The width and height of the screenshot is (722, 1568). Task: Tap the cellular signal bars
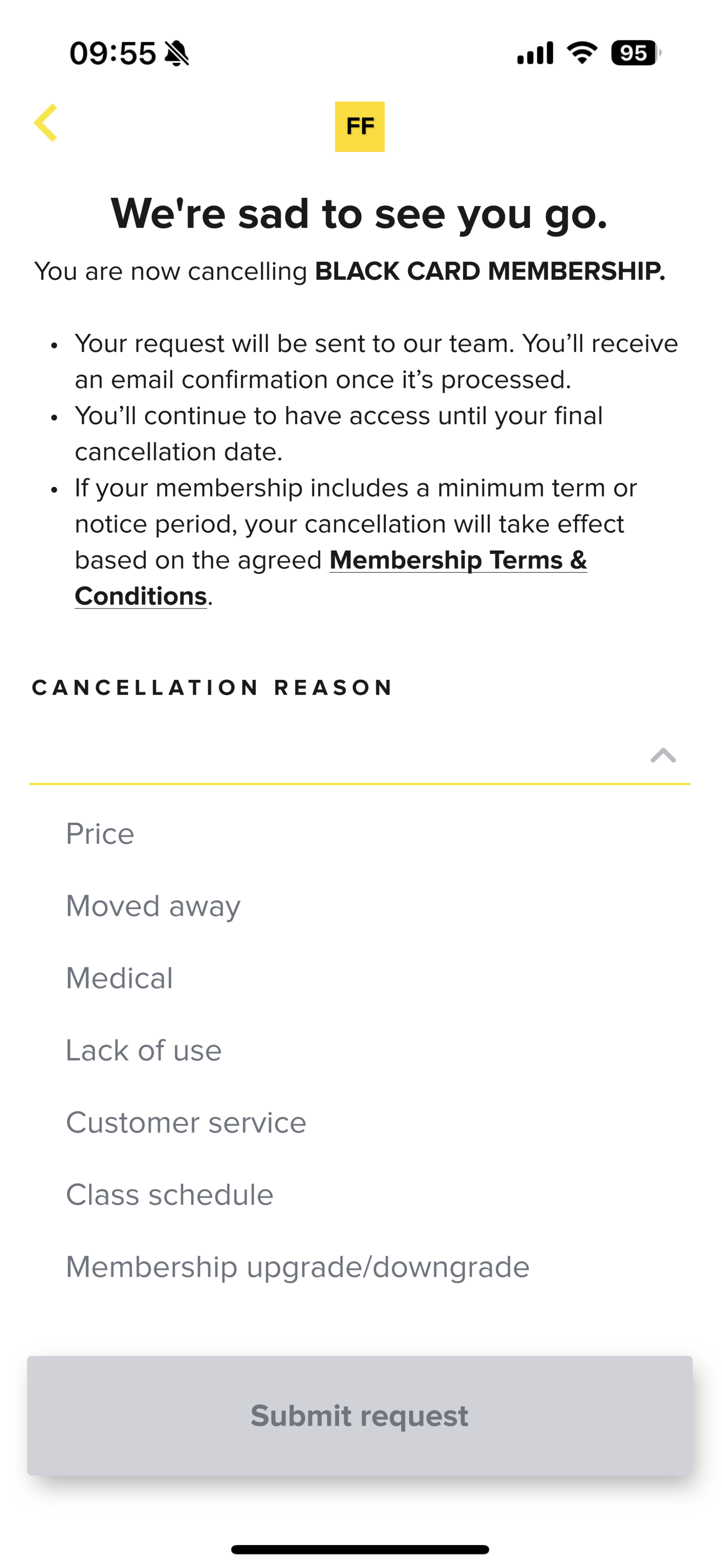(535, 53)
